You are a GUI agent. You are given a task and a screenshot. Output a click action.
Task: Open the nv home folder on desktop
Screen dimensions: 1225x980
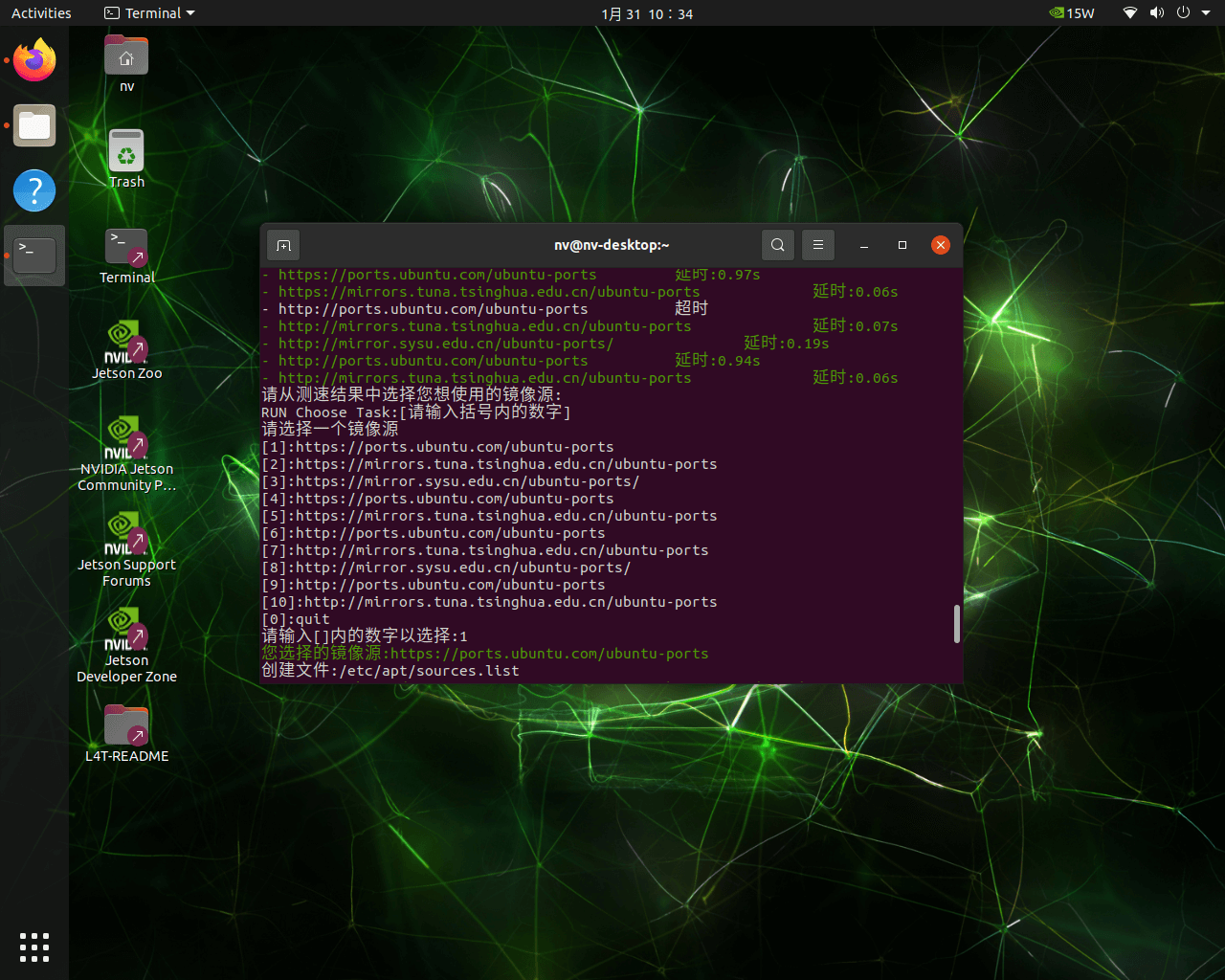pos(126,58)
